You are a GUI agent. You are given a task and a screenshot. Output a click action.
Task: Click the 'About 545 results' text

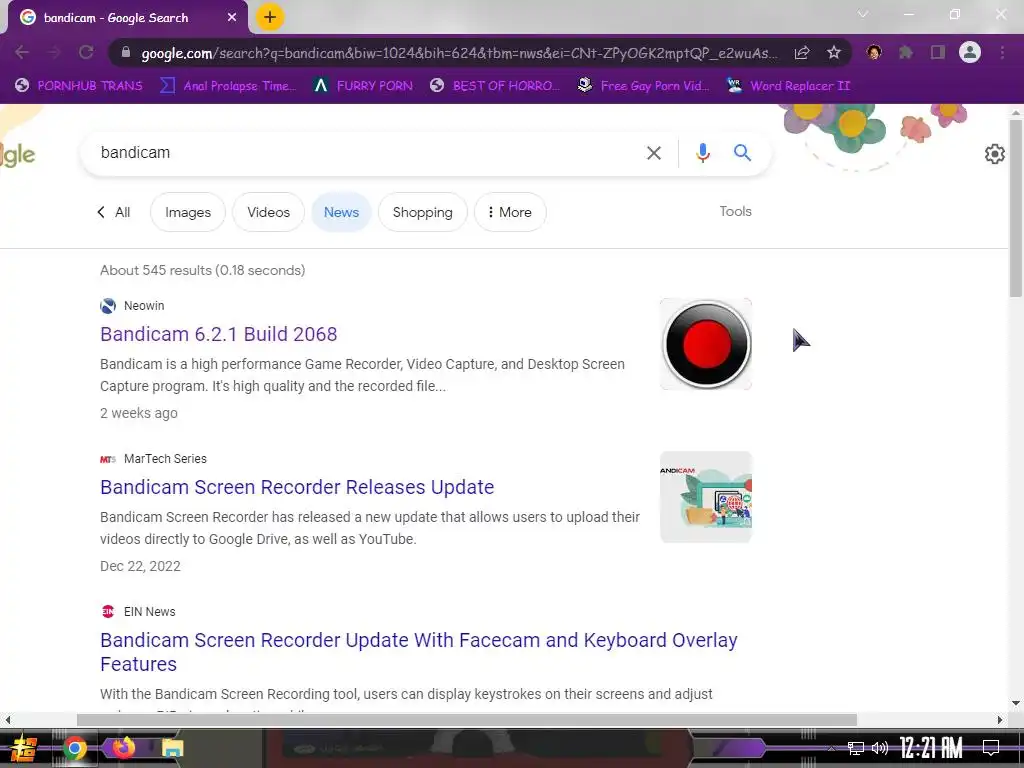point(202,270)
